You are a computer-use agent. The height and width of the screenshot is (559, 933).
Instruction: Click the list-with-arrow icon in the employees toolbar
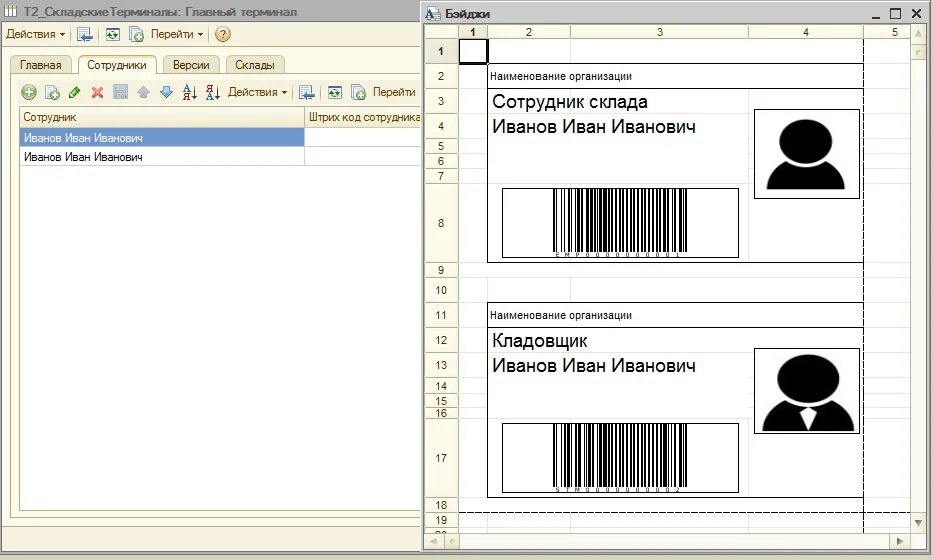click(x=306, y=92)
